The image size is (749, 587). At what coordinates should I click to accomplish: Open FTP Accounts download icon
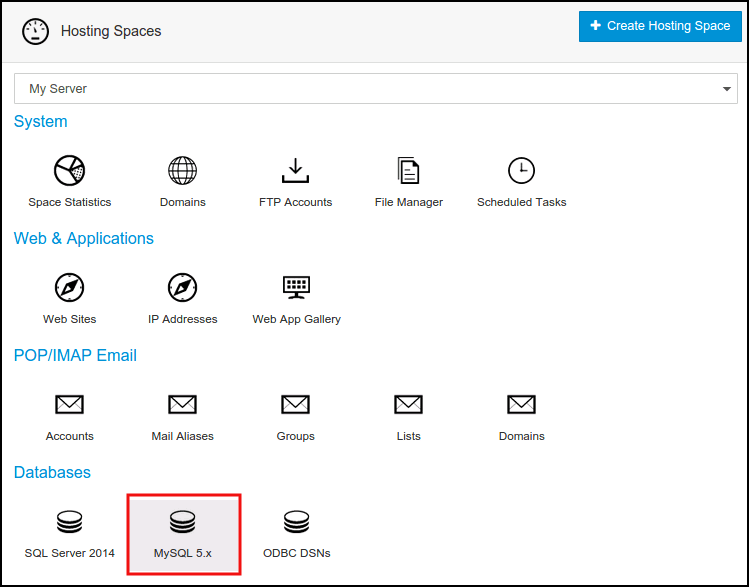(x=295, y=171)
